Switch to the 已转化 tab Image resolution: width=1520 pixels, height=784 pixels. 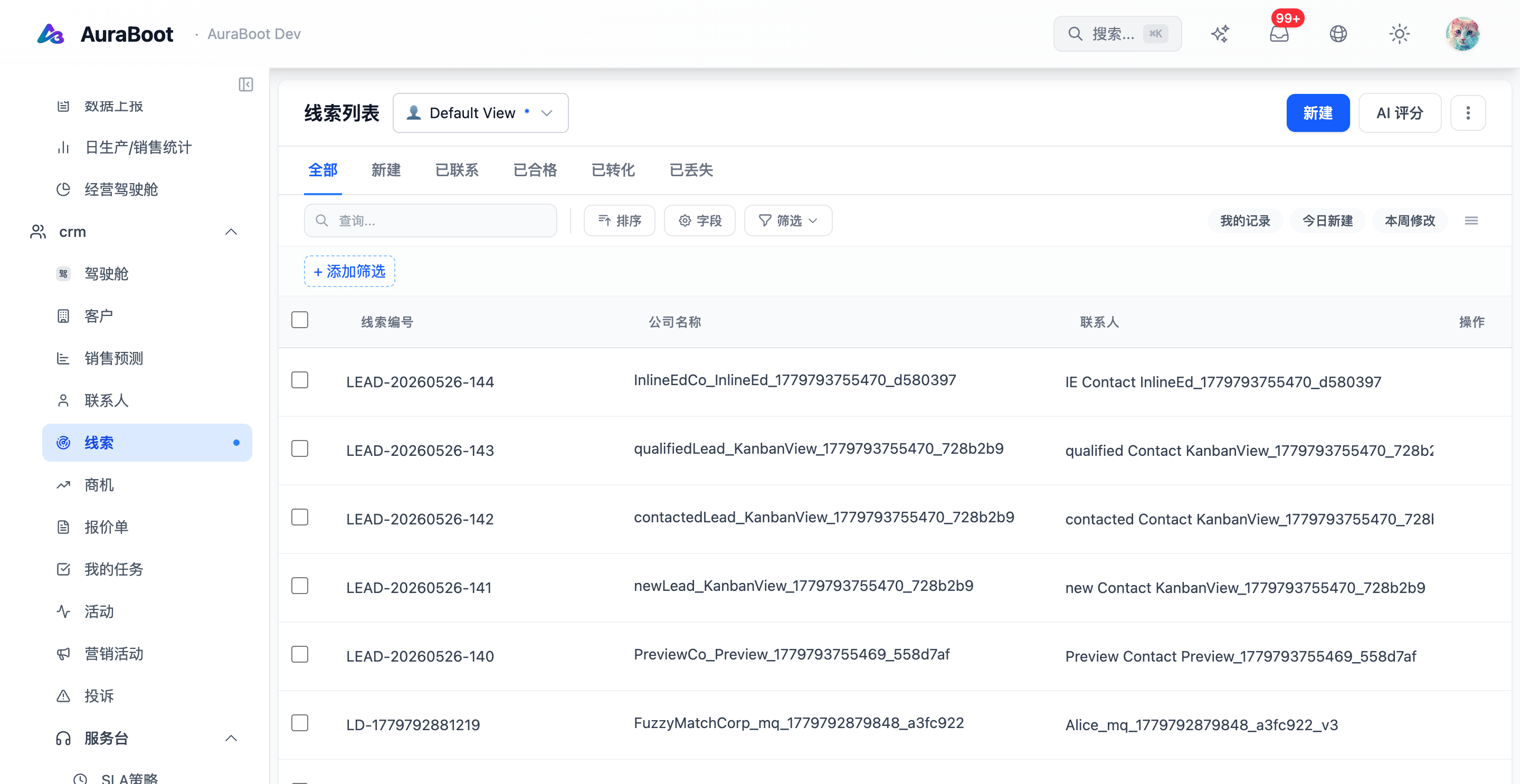(x=613, y=170)
